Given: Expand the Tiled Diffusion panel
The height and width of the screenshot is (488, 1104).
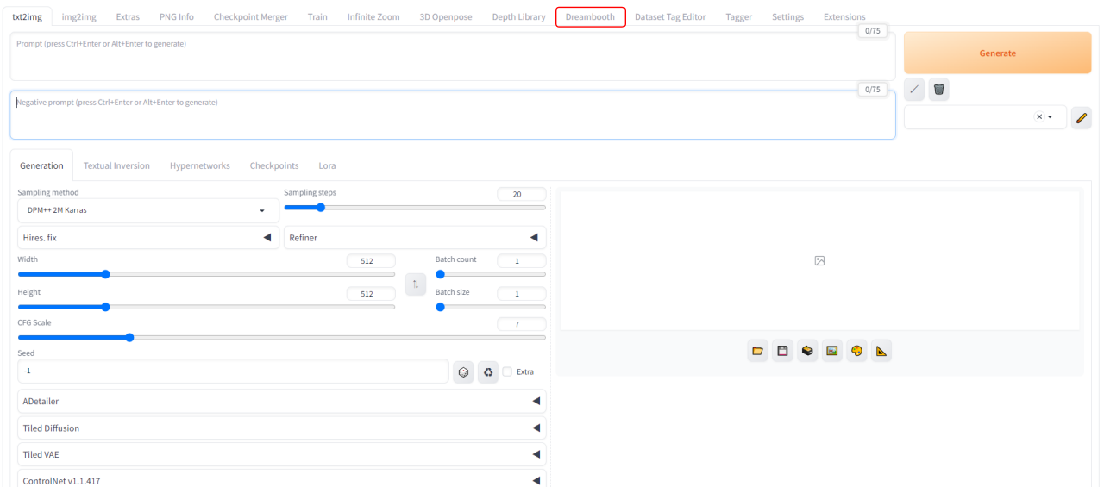Looking at the screenshot, I should (282, 428).
